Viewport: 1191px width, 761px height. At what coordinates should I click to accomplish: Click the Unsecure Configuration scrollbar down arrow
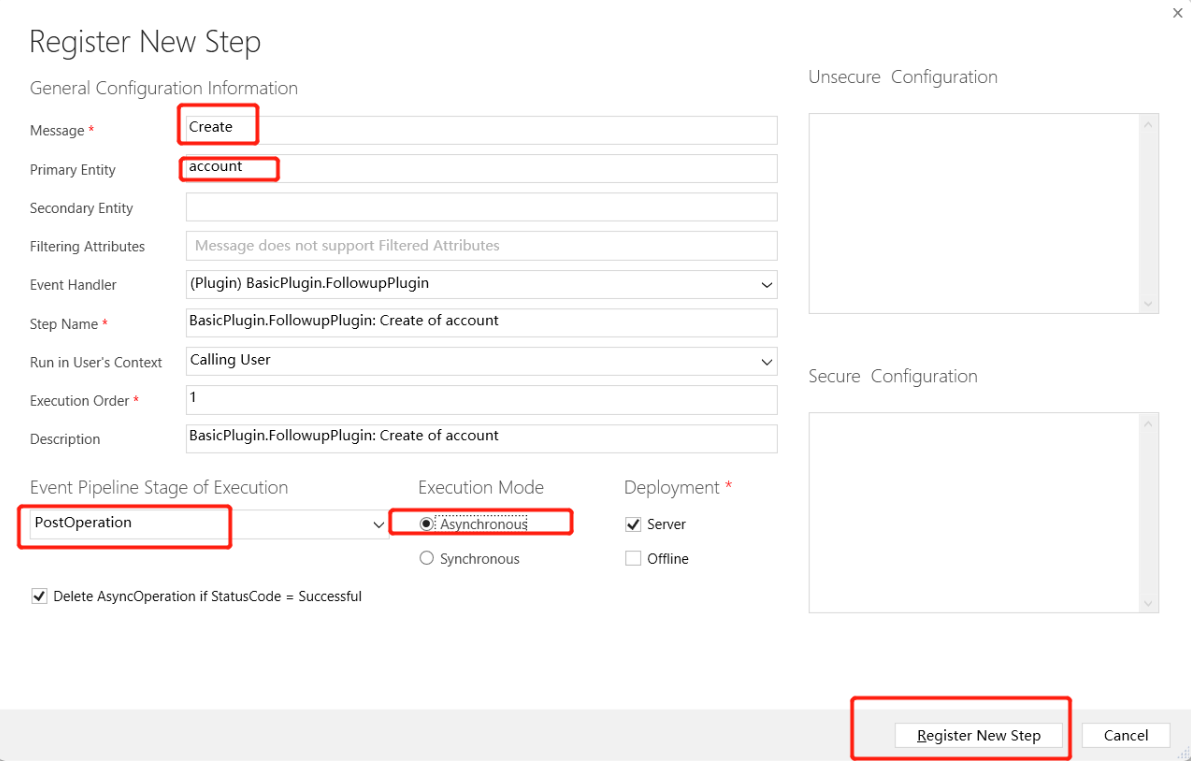(x=1147, y=303)
